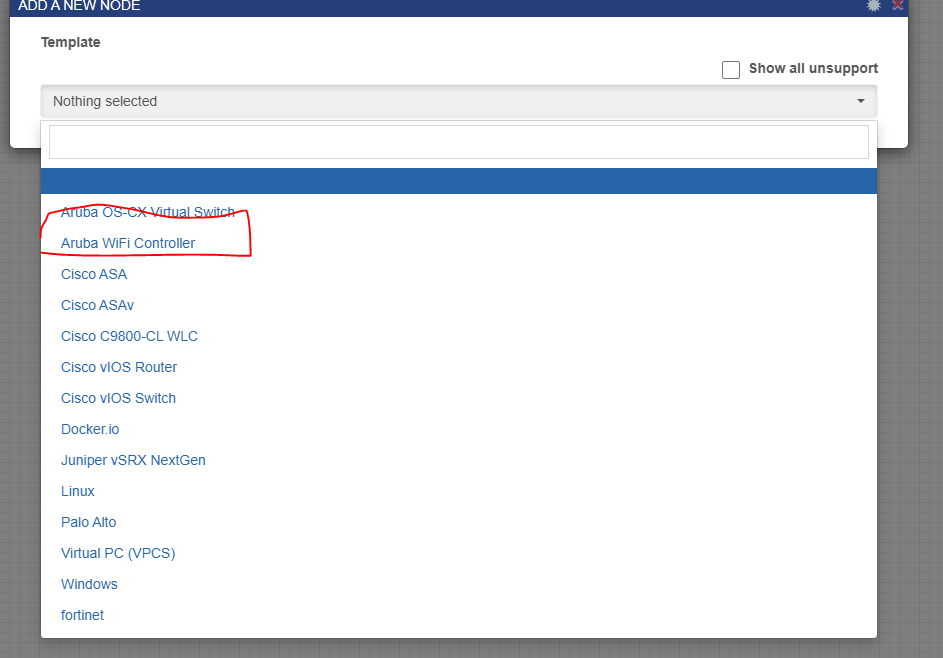Viewport: 943px width, 658px height.
Task: Select Cisco ASA template
Action: 459,274
